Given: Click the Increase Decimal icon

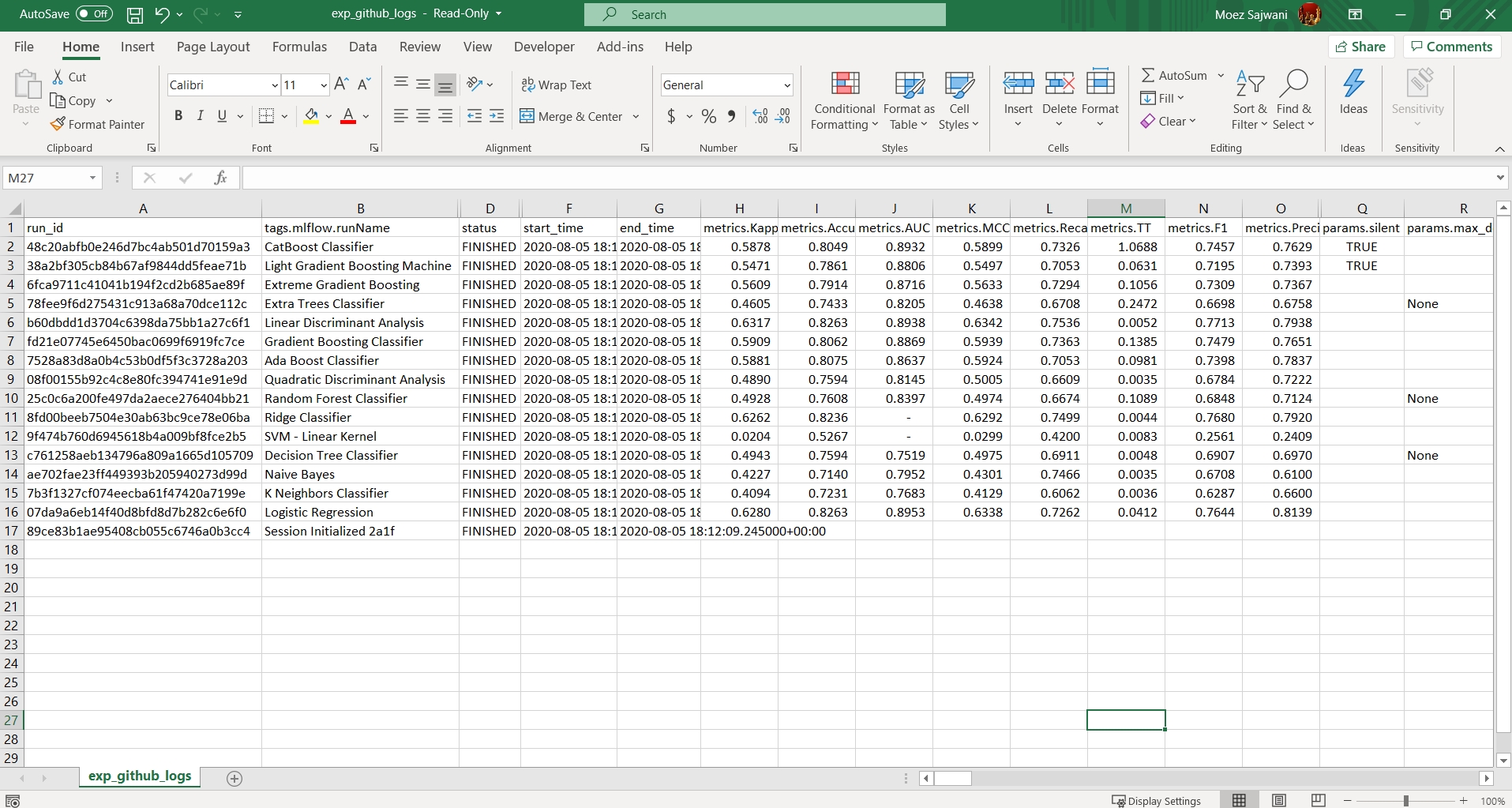Looking at the screenshot, I should pyautogui.click(x=760, y=117).
